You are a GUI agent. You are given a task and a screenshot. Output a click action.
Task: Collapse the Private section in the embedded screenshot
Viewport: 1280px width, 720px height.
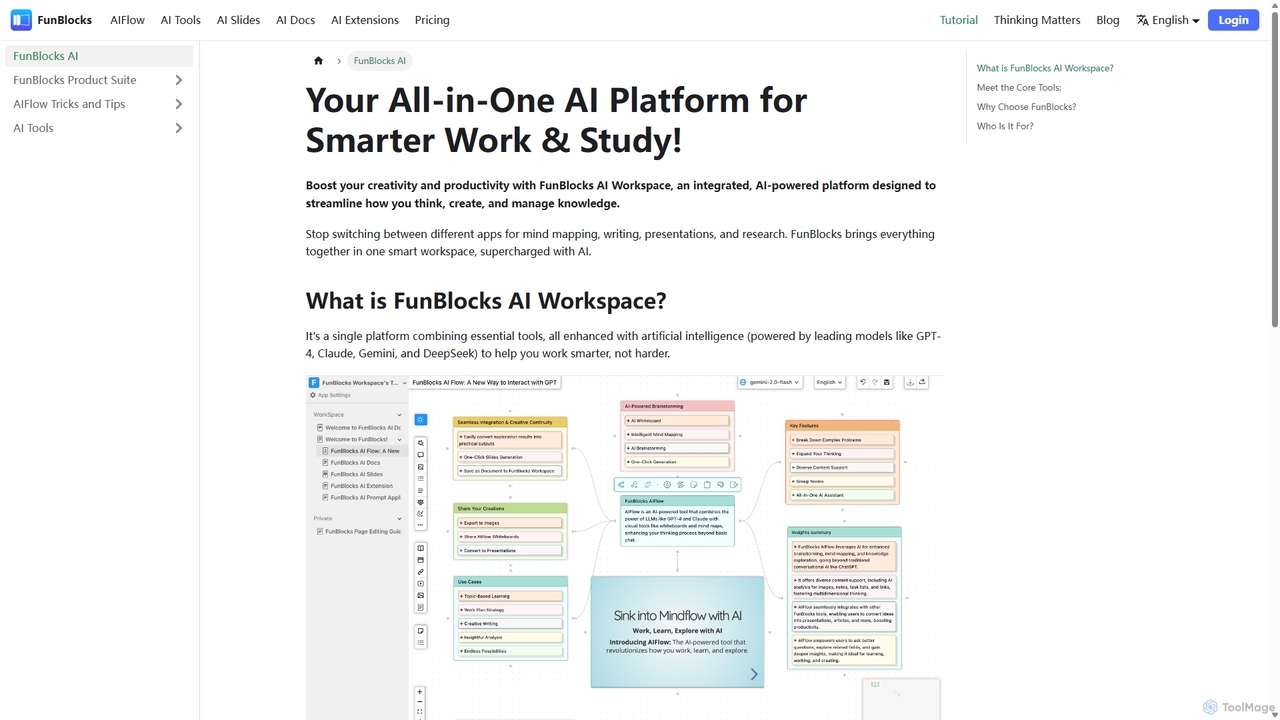point(400,519)
